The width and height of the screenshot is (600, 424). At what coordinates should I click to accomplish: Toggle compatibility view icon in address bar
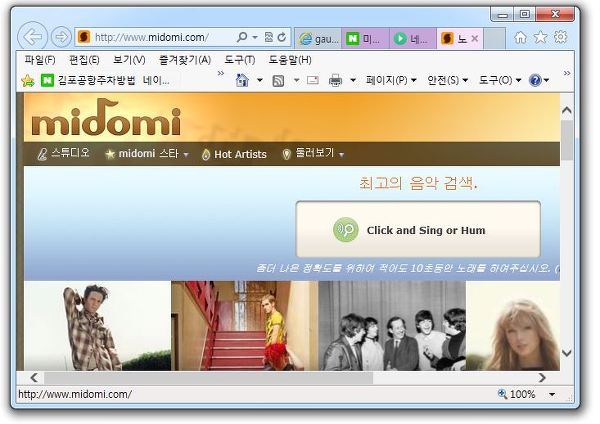269,37
